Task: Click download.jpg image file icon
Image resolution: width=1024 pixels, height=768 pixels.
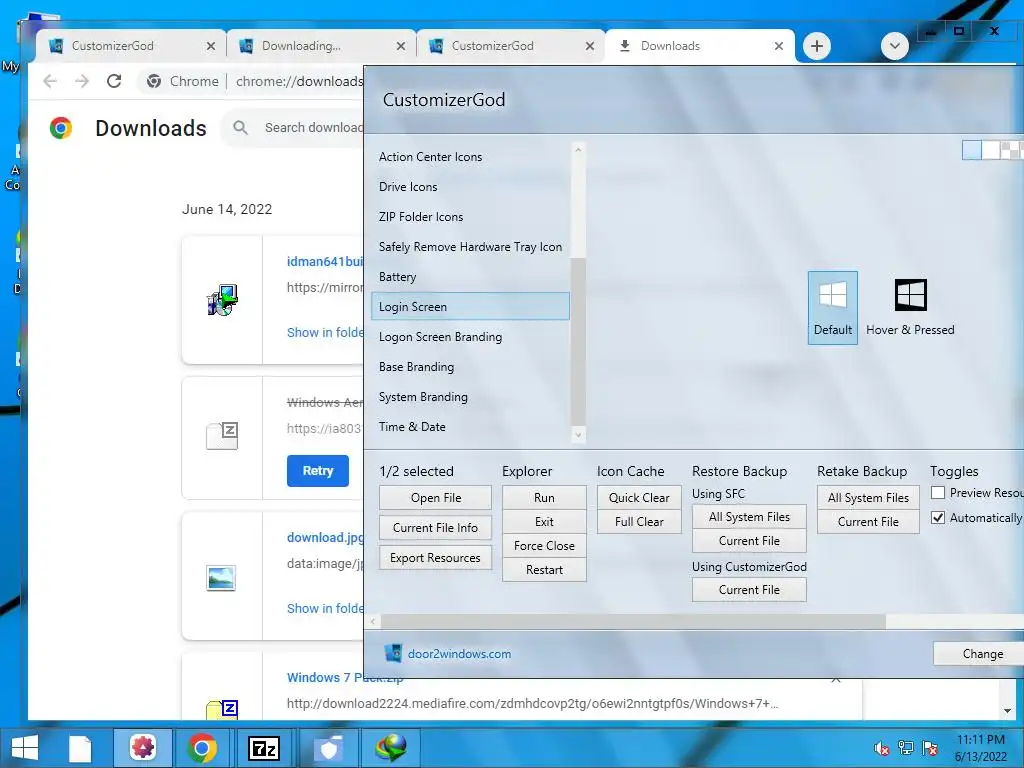Action: (x=221, y=578)
